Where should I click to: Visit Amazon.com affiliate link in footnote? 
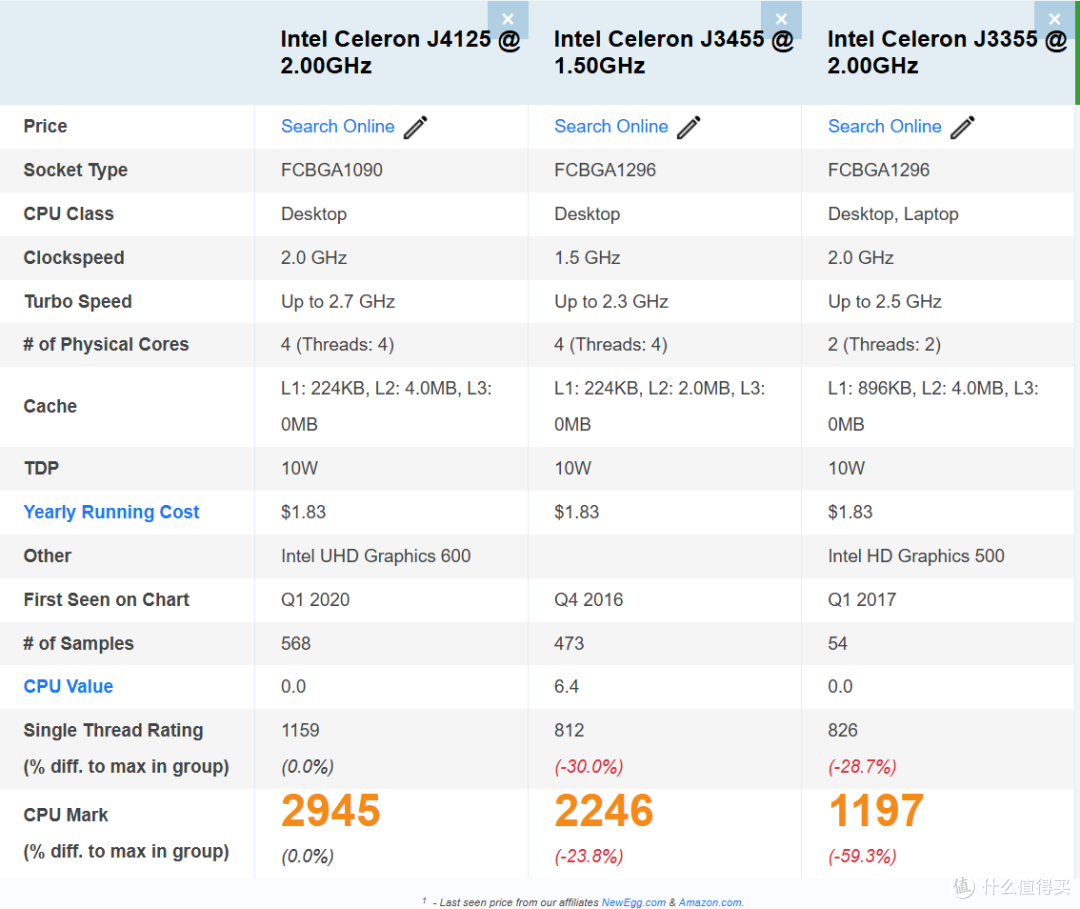click(710, 902)
